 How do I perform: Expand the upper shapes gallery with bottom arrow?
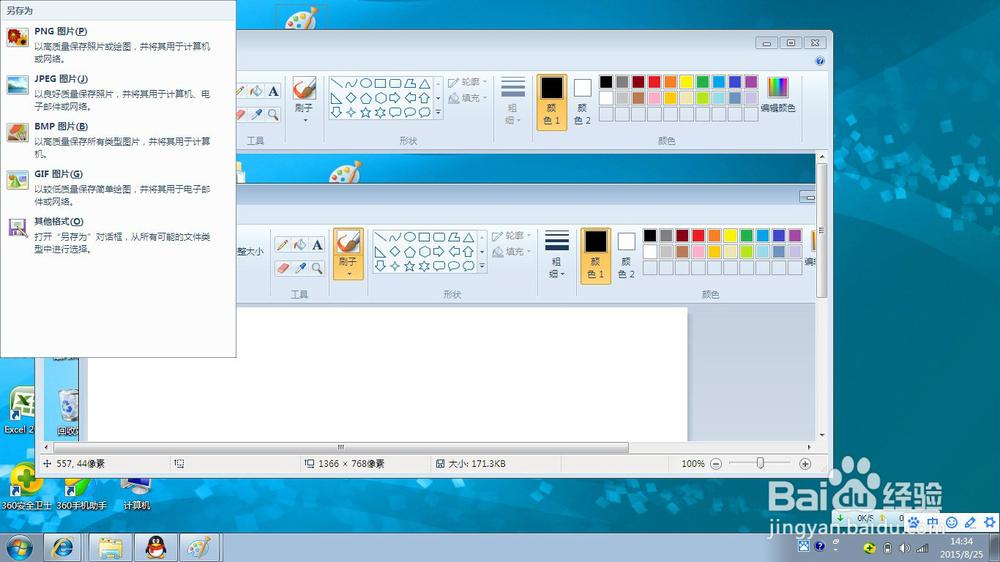[x=438, y=113]
